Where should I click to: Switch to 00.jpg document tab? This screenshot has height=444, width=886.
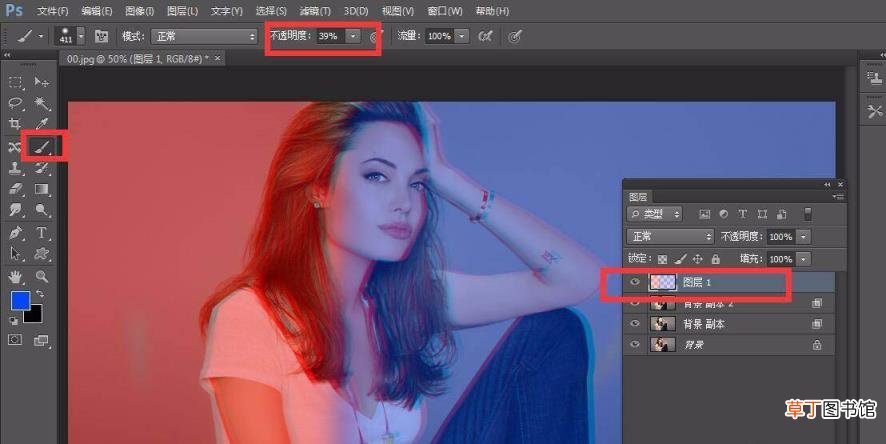pyautogui.click(x=137, y=59)
